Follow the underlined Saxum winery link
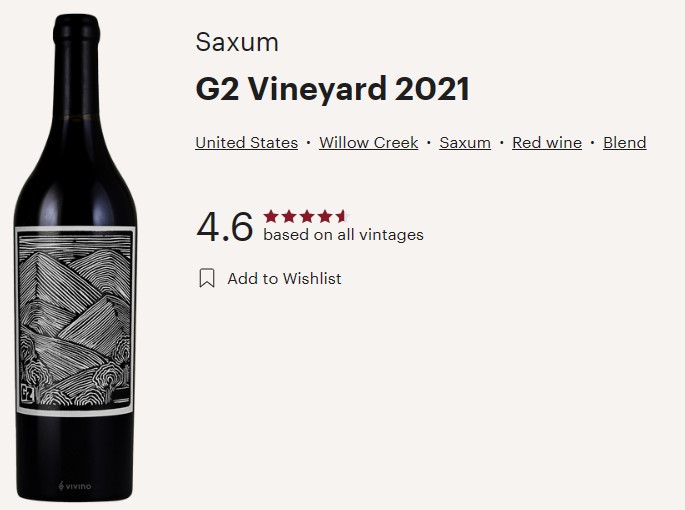Image resolution: width=685 pixels, height=510 pixels. coord(465,142)
